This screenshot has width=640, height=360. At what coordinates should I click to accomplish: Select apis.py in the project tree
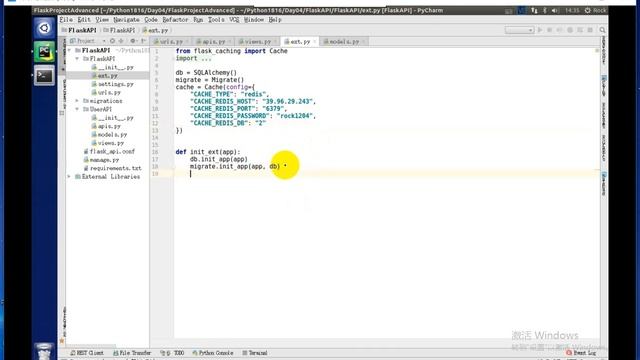coord(106,126)
